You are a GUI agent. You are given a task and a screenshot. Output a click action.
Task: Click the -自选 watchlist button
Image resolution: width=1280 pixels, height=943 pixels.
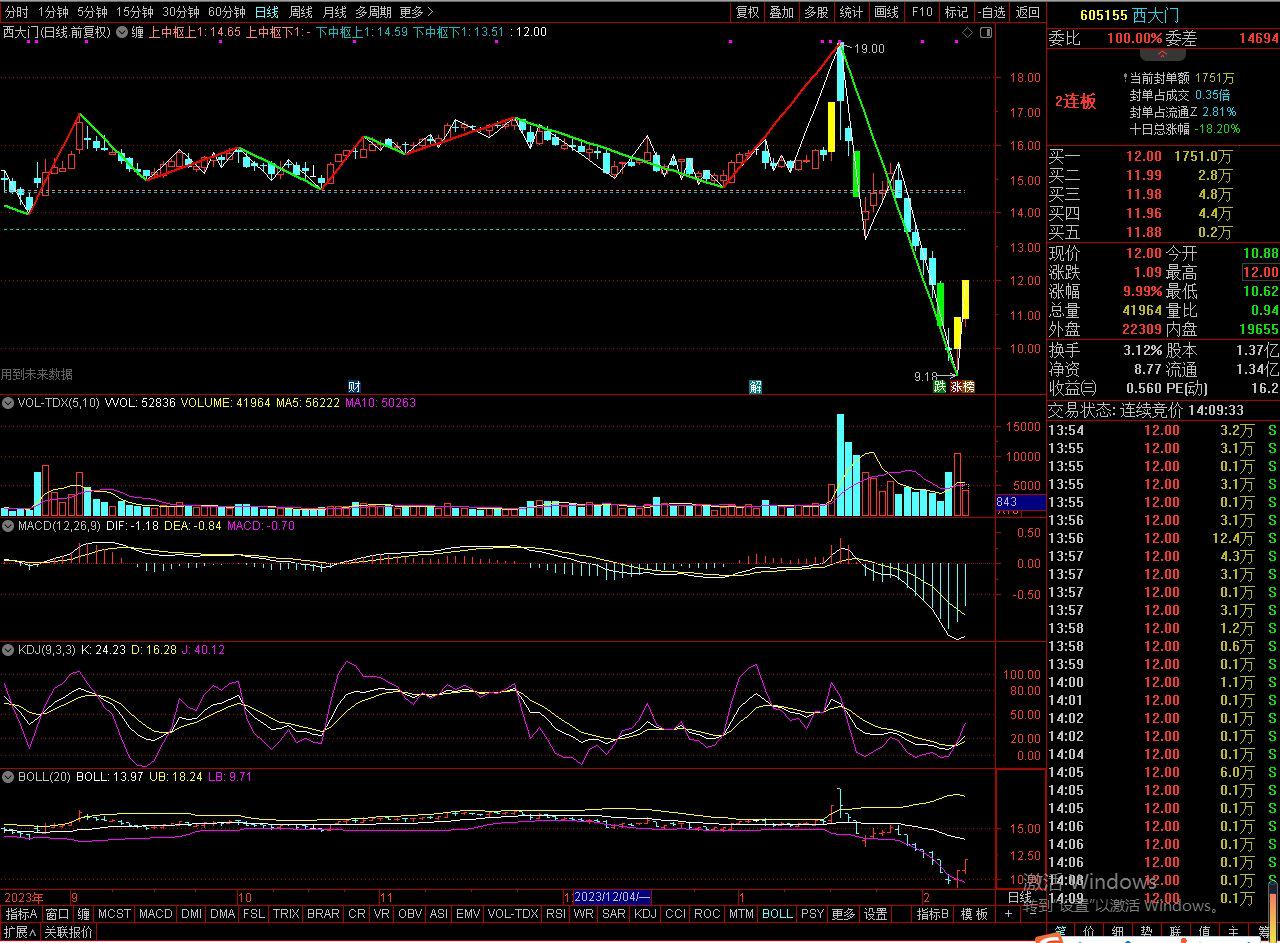[991, 12]
